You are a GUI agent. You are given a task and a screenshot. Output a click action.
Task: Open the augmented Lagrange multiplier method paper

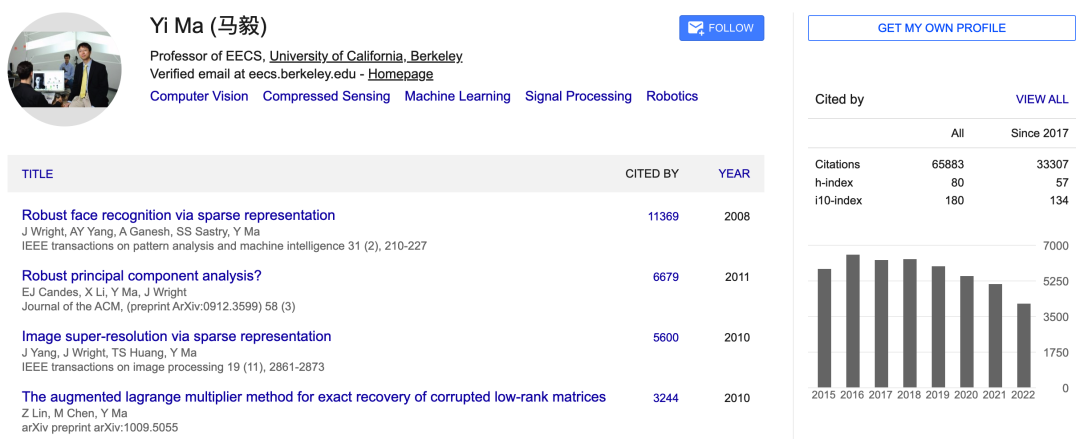(313, 397)
